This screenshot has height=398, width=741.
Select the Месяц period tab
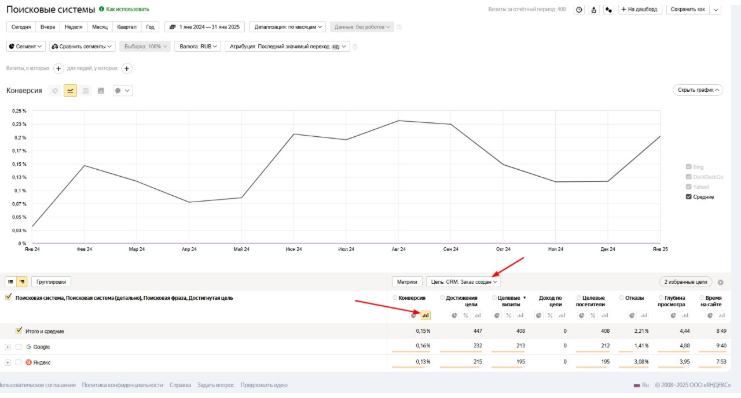coord(100,27)
